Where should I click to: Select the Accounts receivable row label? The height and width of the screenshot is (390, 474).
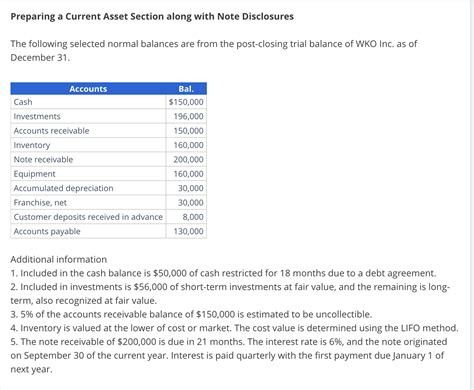click(x=51, y=131)
